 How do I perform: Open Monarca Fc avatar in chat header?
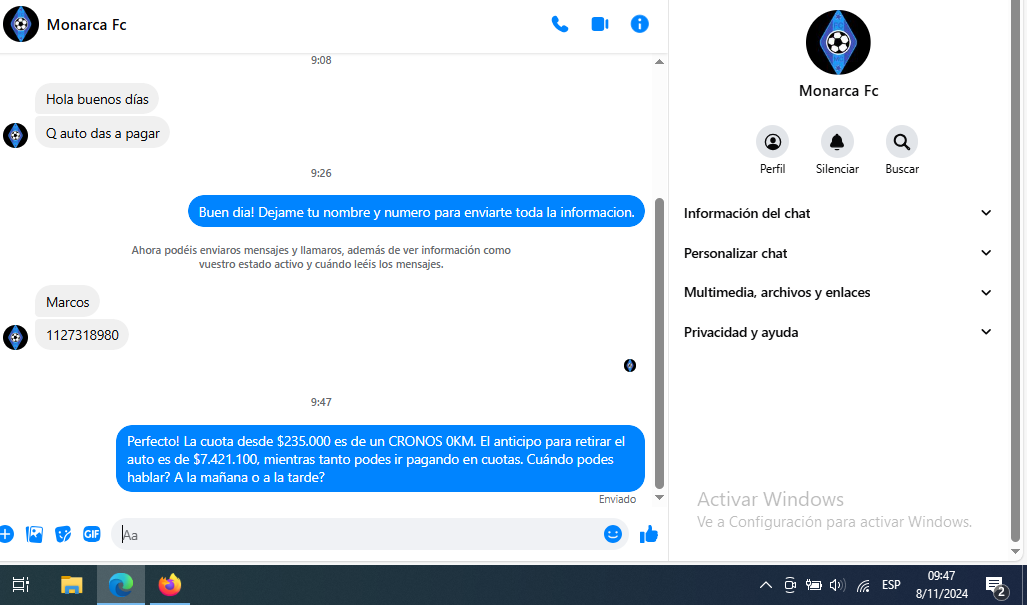coord(21,24)
